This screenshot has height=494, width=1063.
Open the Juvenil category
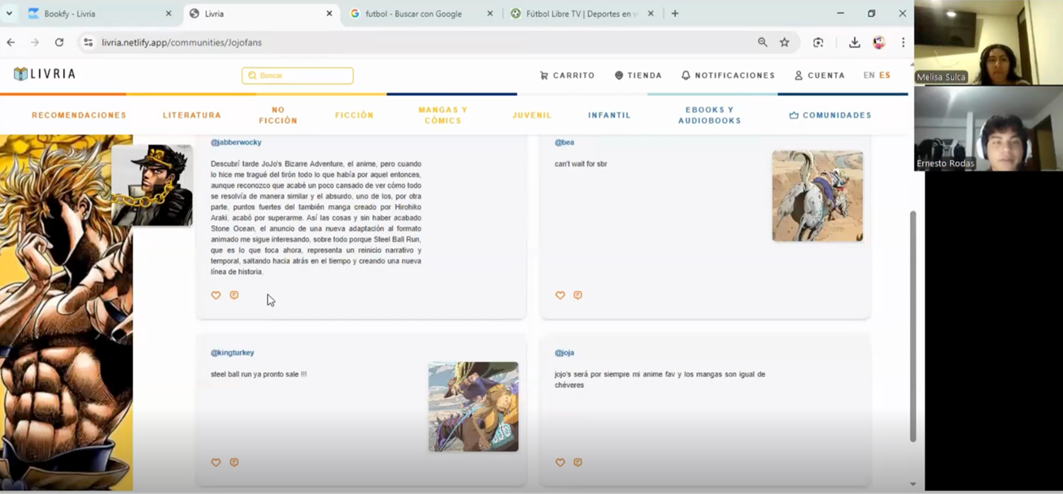click(x=532, y=115)
